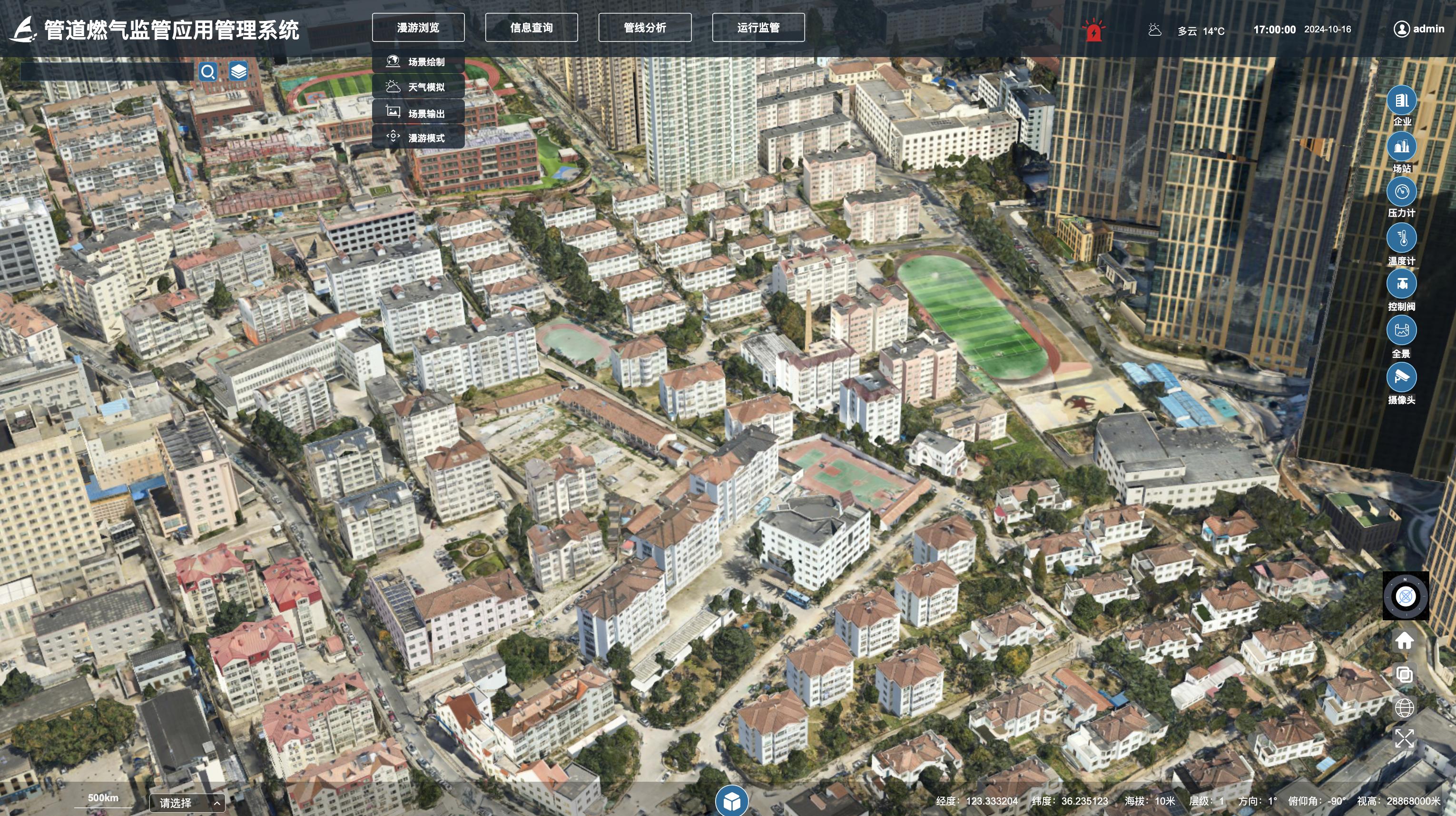
Task: Show 摄像头 camera markers
Action: coord(1401,377)
